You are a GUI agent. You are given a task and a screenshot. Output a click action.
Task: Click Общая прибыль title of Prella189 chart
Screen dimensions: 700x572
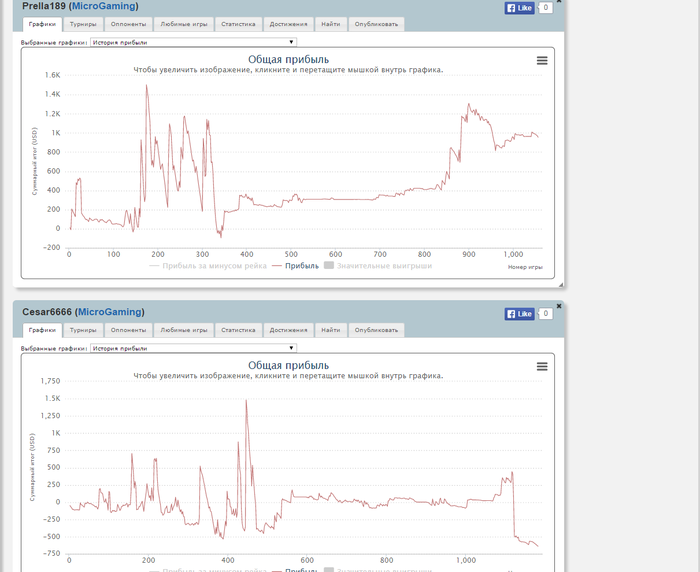tap(288, 59)
